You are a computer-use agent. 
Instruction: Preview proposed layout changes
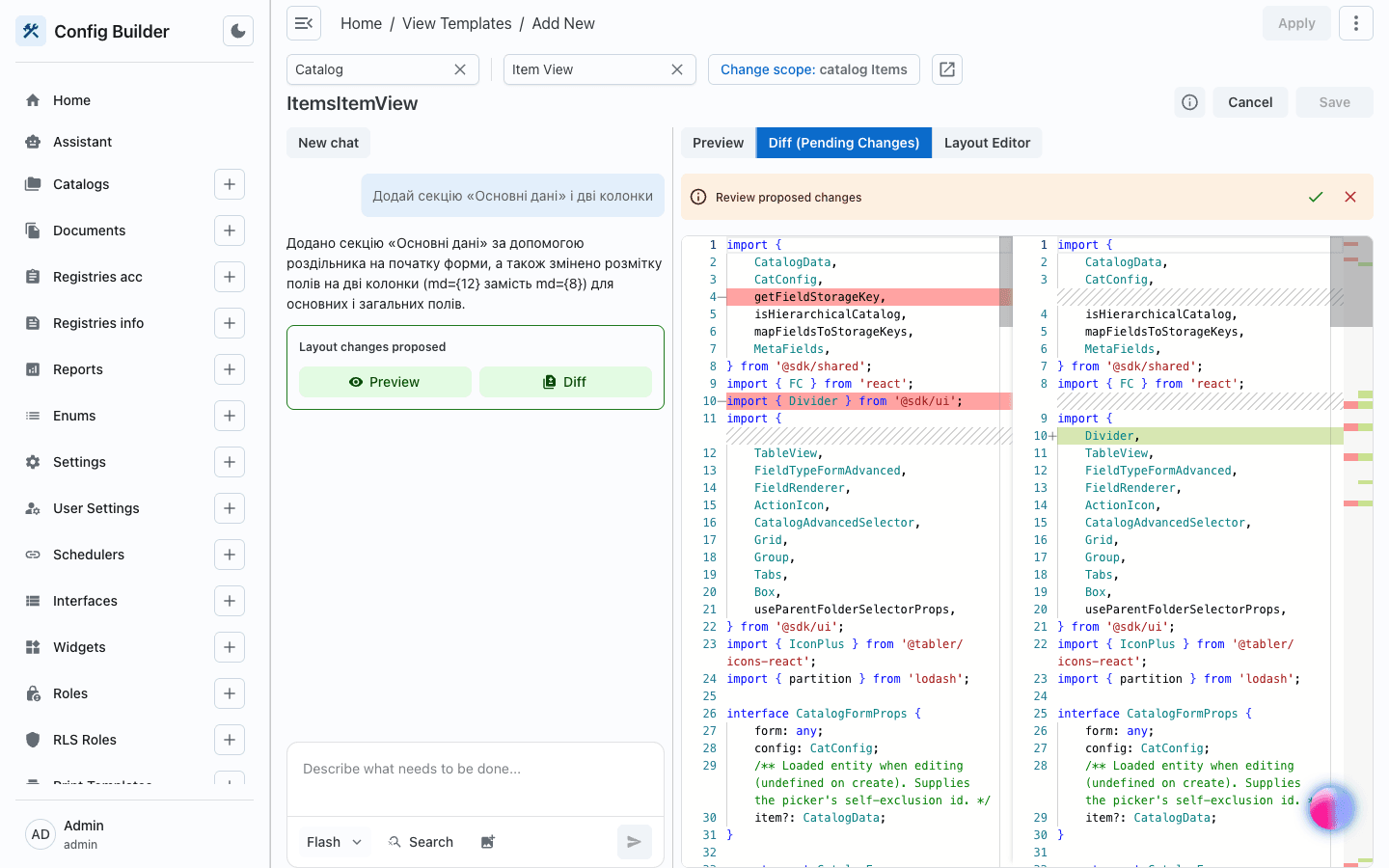pos(385,382)
